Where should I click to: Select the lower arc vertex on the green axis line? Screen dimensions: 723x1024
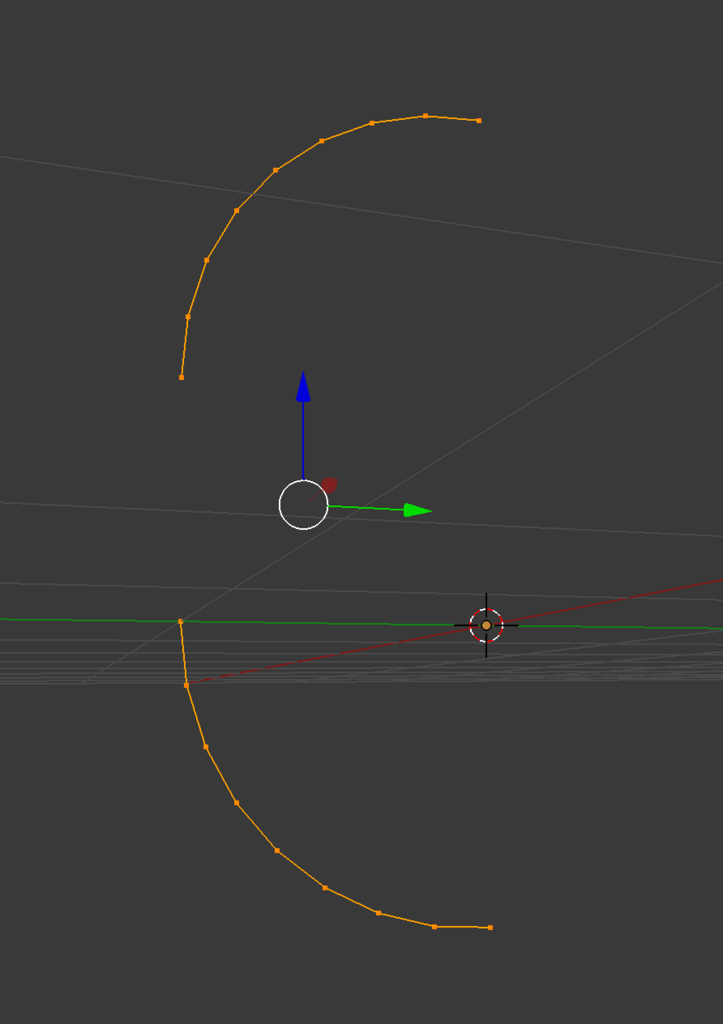coord(181,622)
